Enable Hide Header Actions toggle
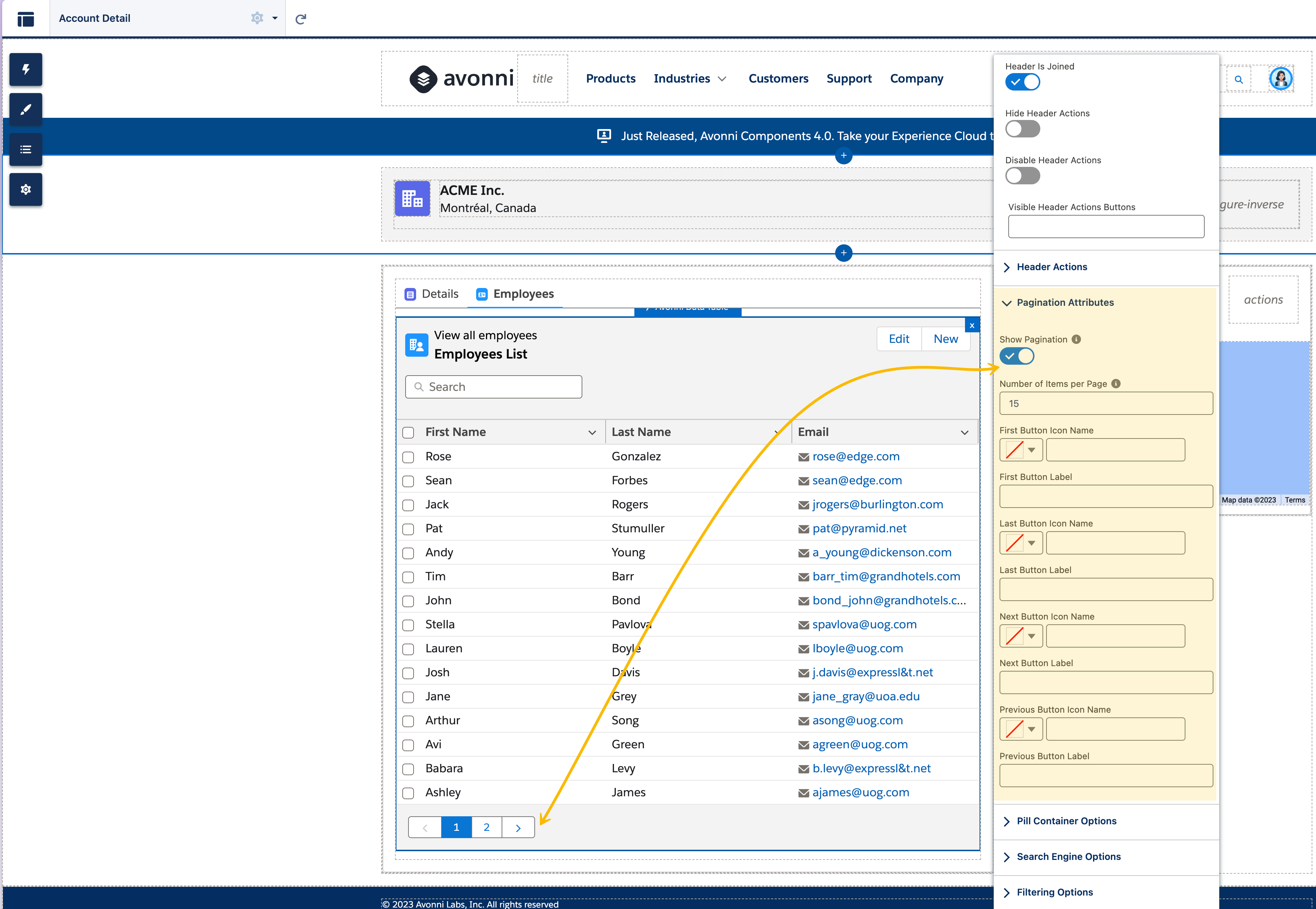 point(1022,129)
